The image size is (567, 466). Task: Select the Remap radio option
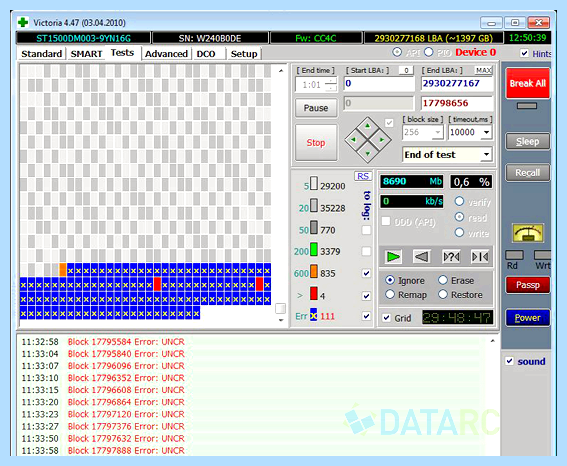390,294
